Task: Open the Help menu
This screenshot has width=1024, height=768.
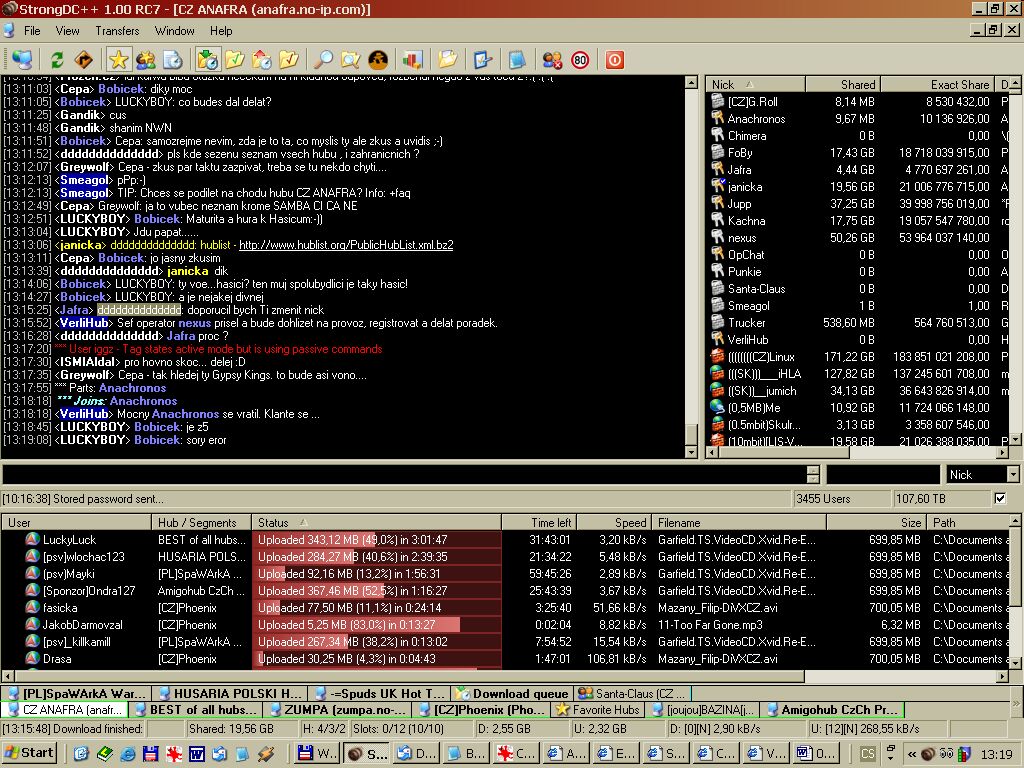Action: (x=221, y=31)
